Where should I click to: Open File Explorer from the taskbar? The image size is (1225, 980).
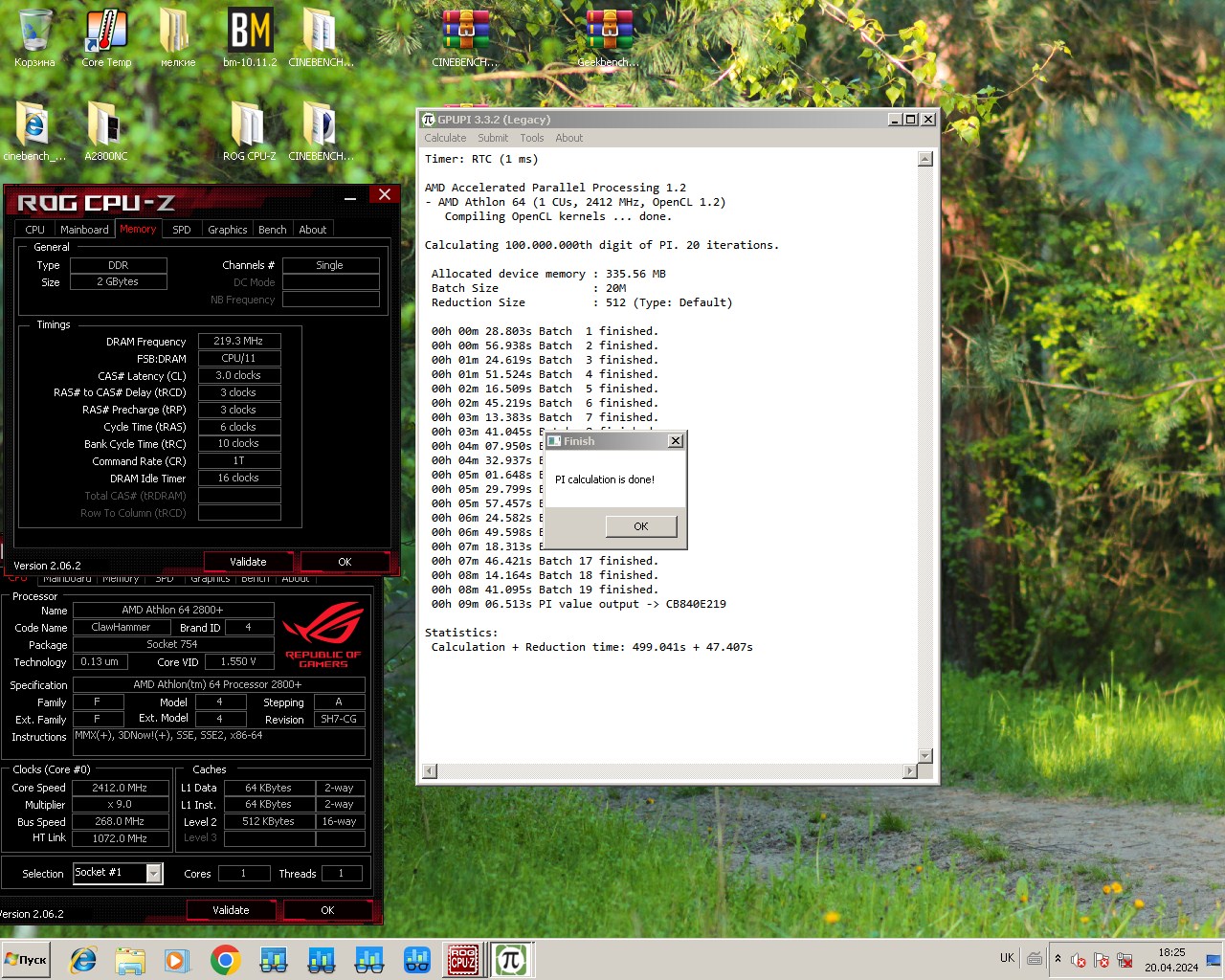(130, 960)
